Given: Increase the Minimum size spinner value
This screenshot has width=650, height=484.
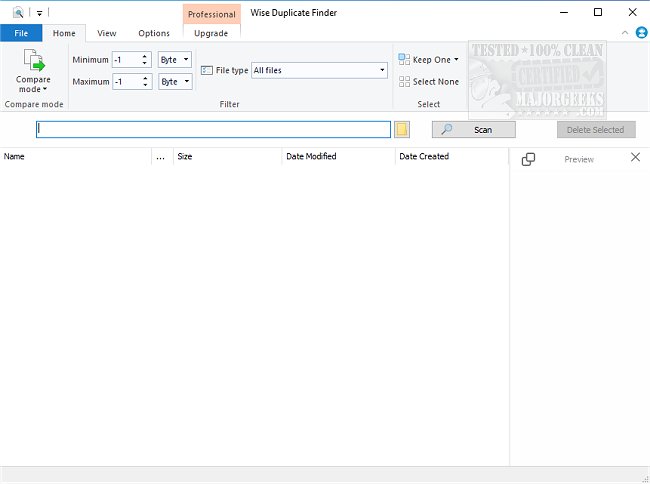Looking at the screenshot, I should pos(146,57).
